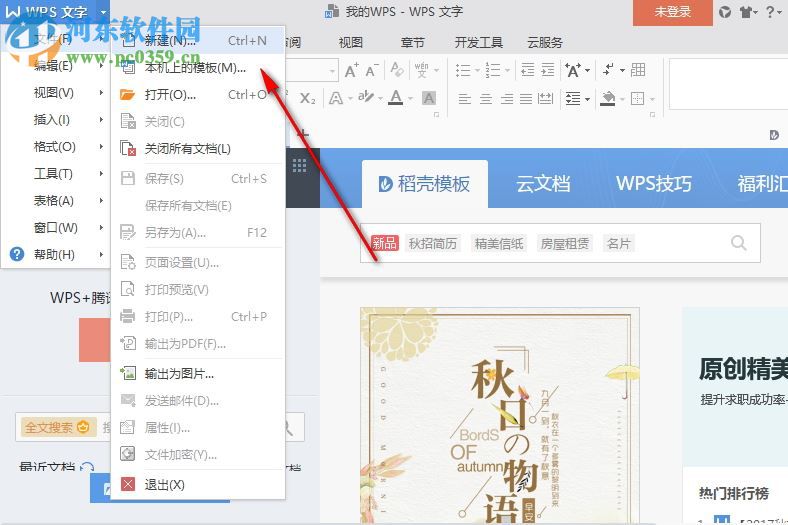Click the new tab plus button

point(303,134)
